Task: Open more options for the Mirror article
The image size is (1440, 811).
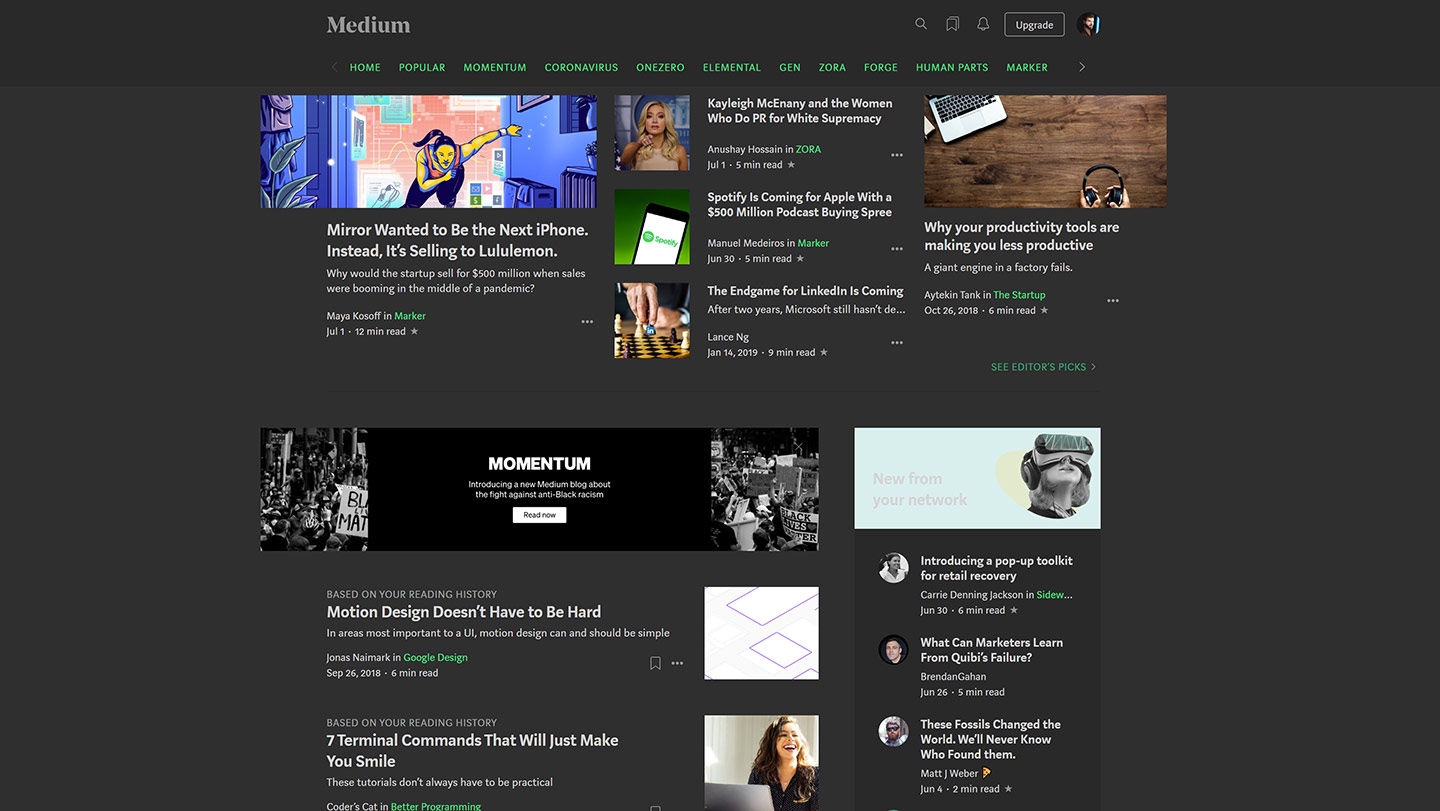Action: coord(587,321)
